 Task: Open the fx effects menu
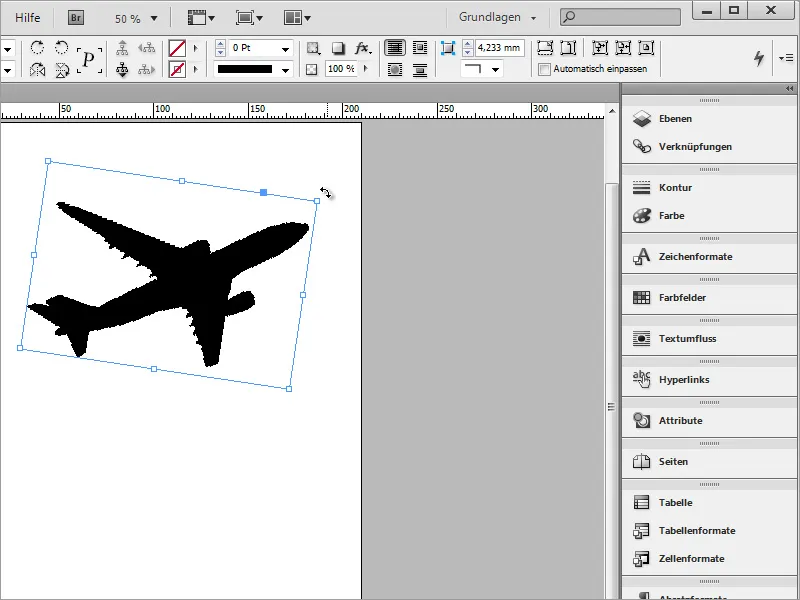pyautogui.click(x=363, y=48)
